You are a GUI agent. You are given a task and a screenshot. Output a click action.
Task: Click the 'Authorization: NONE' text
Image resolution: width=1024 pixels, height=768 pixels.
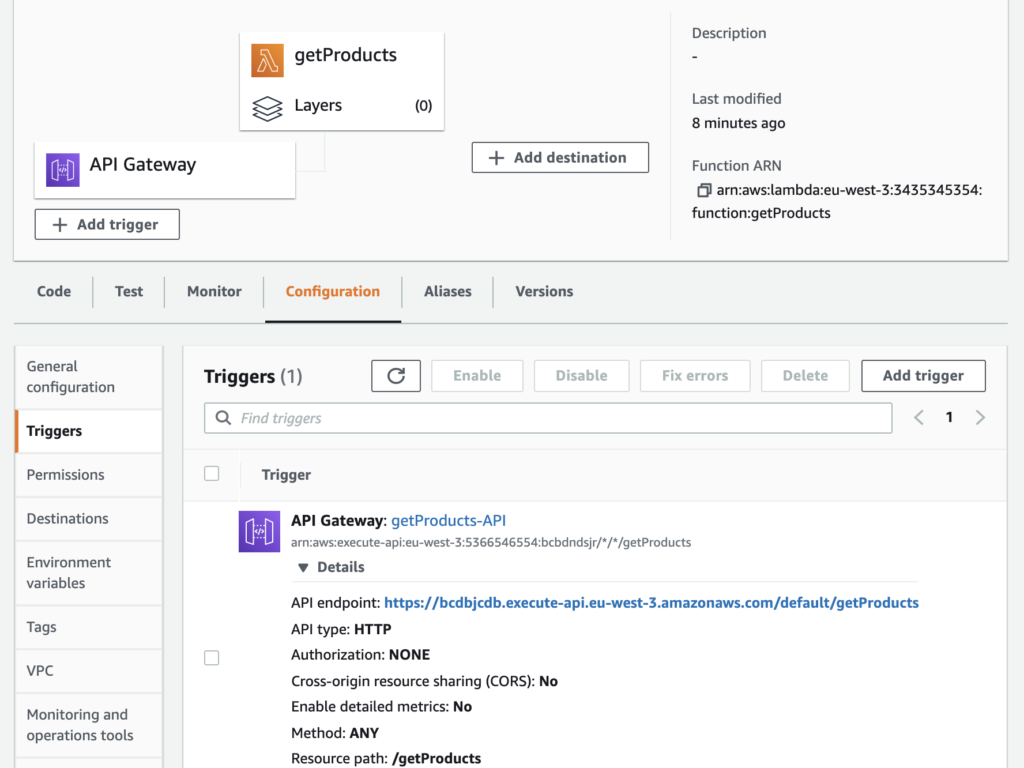pyautogui.click(x=360, y=654)
